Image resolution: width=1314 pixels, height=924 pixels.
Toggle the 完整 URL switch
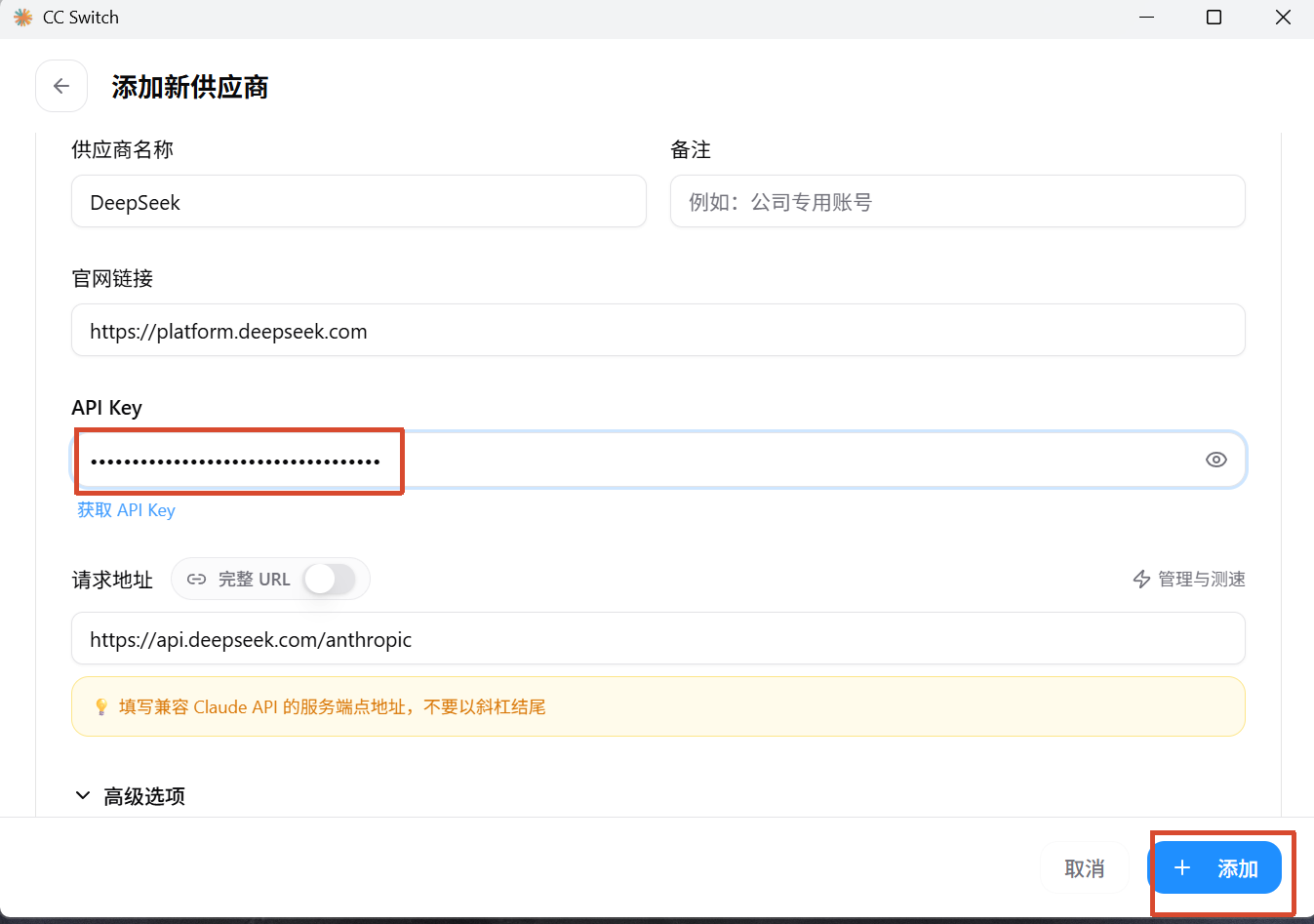click(x=330, y=579)
